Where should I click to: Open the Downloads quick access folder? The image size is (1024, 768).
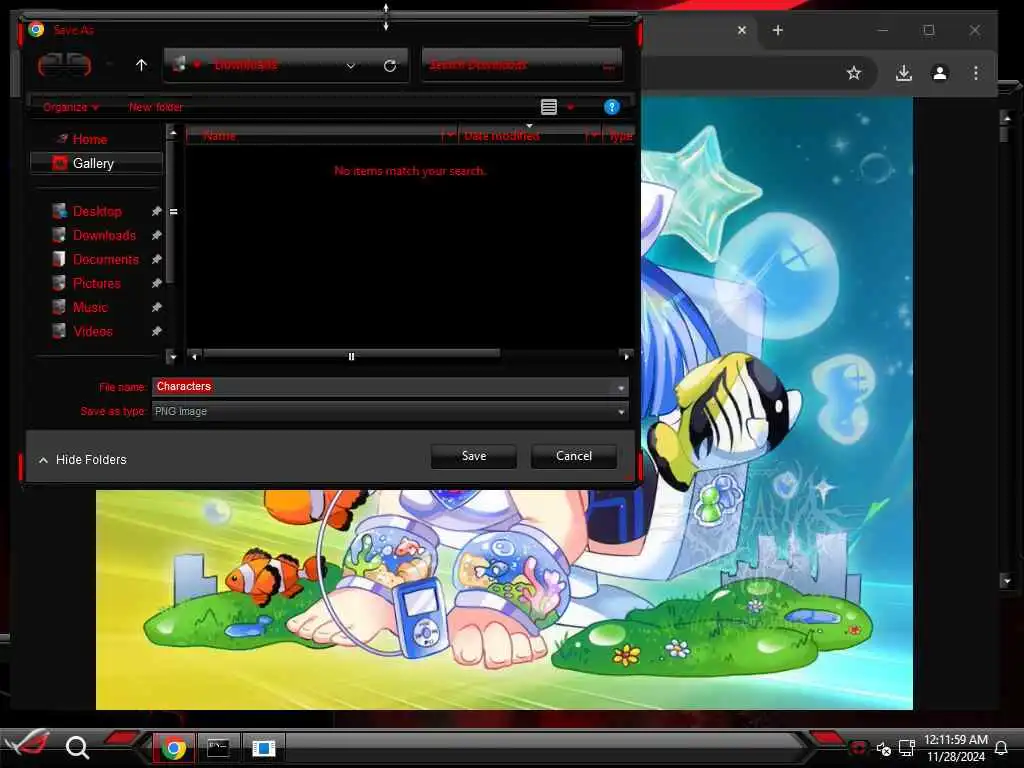(x=104, y=235)
